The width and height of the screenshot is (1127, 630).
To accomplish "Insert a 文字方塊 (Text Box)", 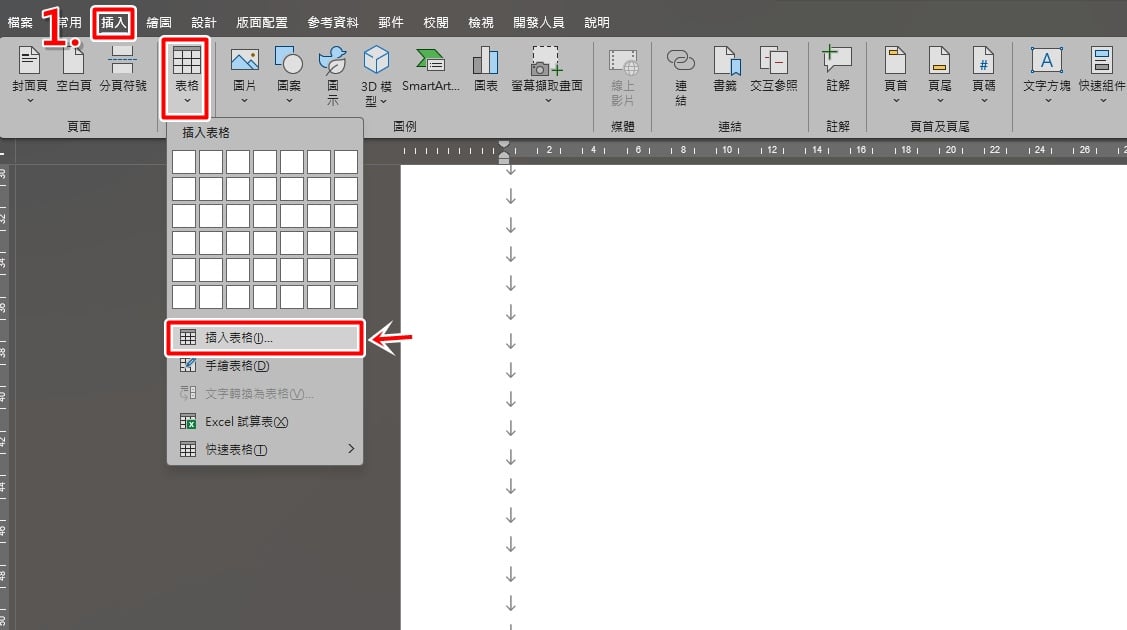I will [x=1046, y=60].
